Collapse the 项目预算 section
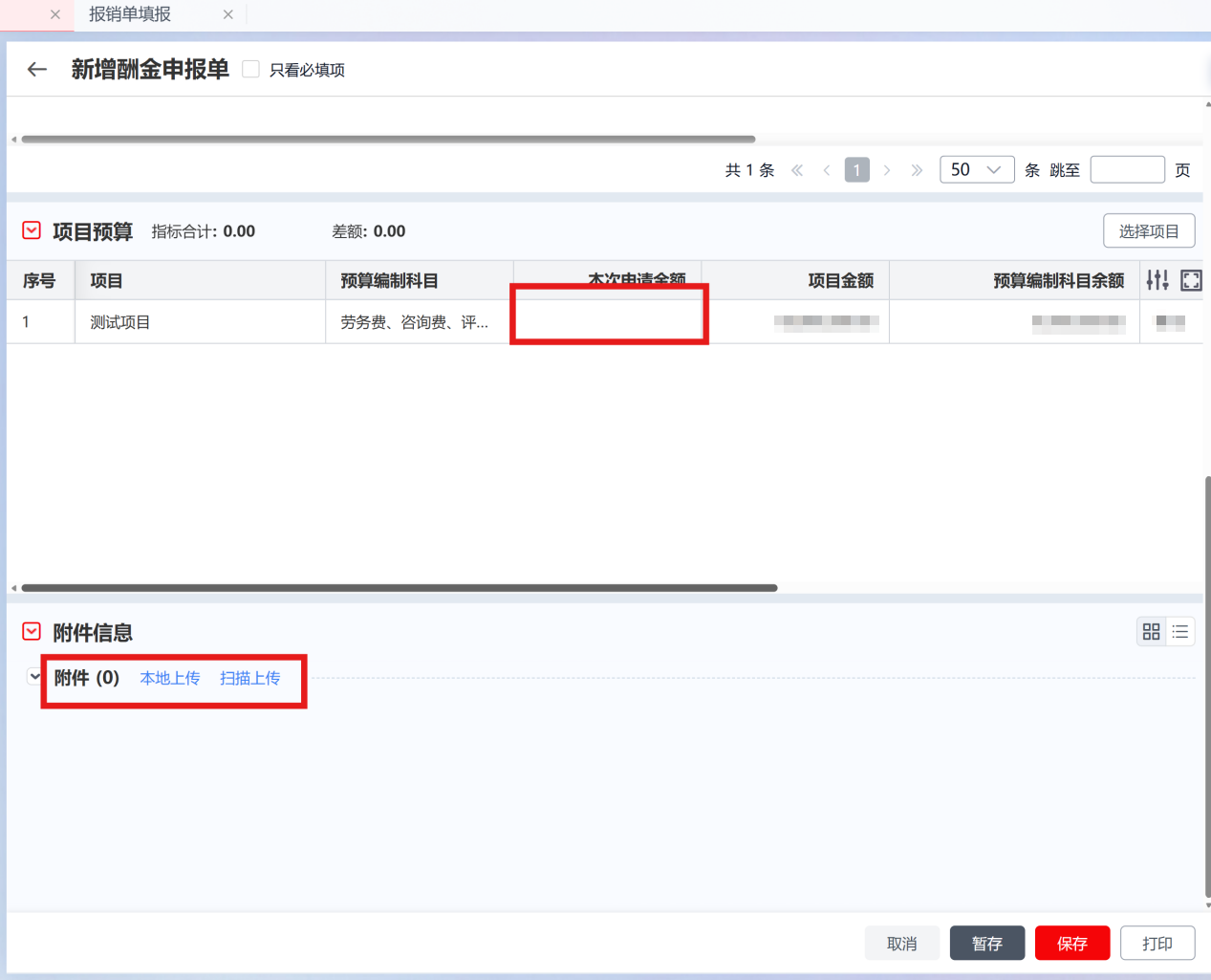Image resolution: width=1211 pixels, height=980 pixels. pos(32,230)
